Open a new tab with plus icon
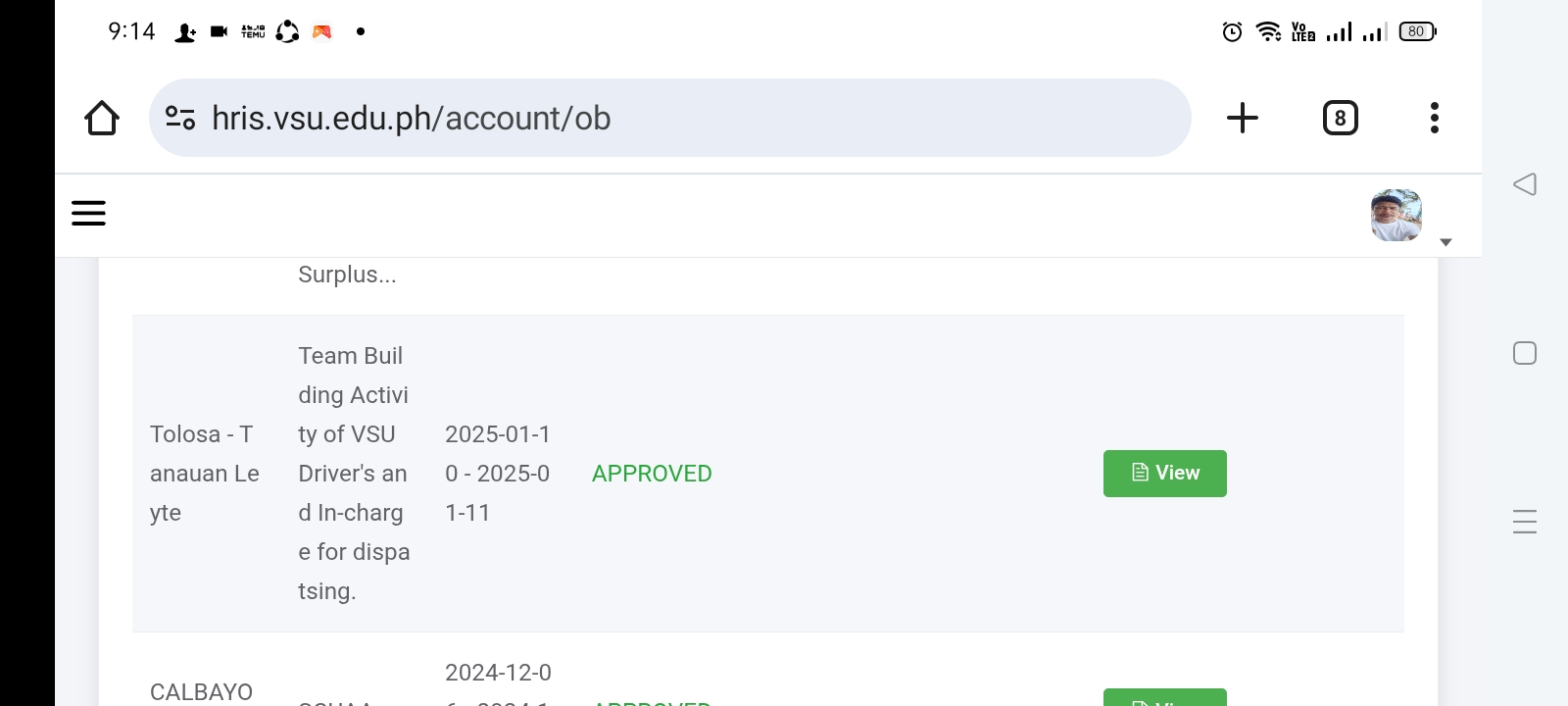Viewport: 1568px width, 706px height. 1242,118
